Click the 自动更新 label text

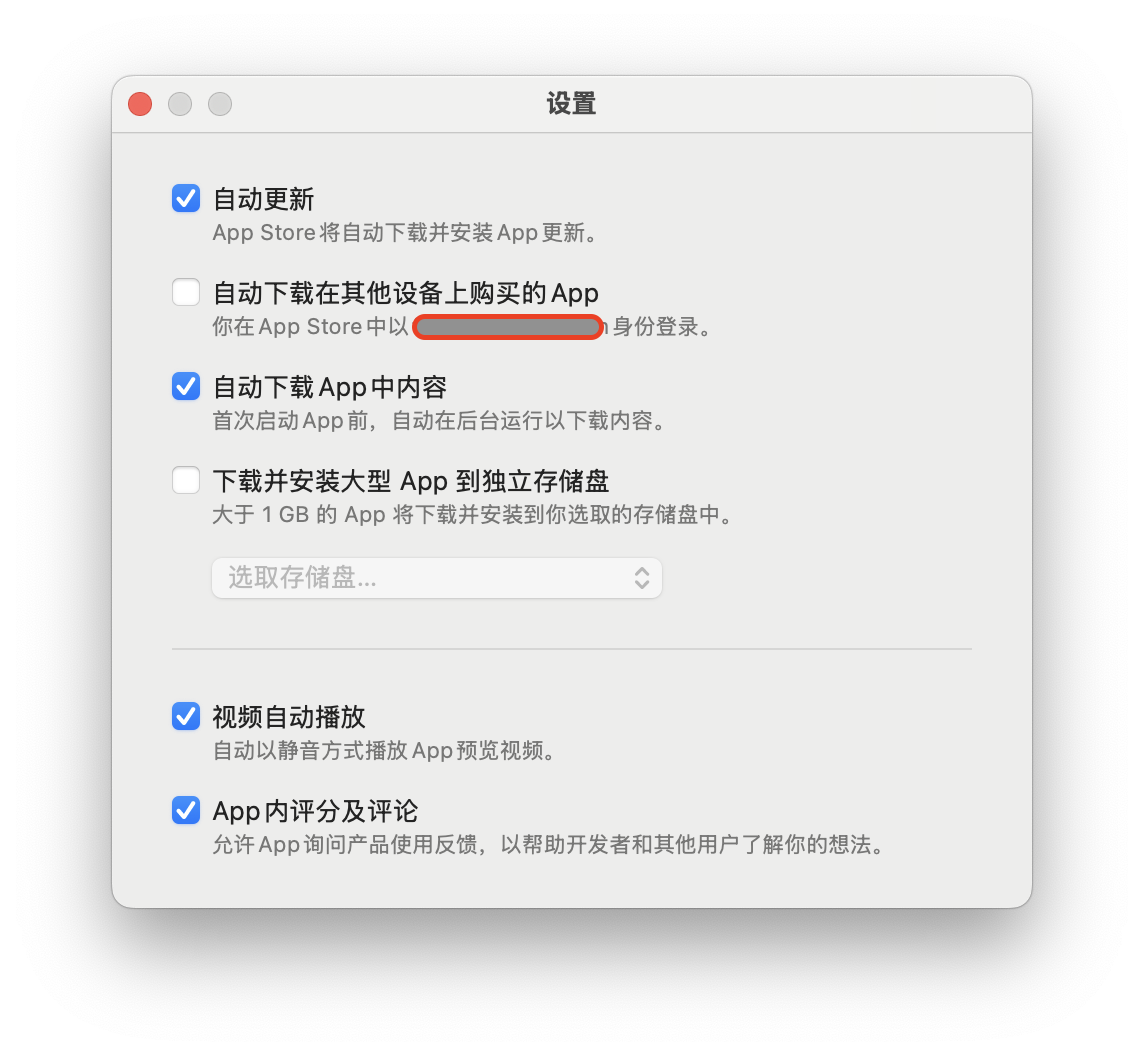tap(263, 199)
